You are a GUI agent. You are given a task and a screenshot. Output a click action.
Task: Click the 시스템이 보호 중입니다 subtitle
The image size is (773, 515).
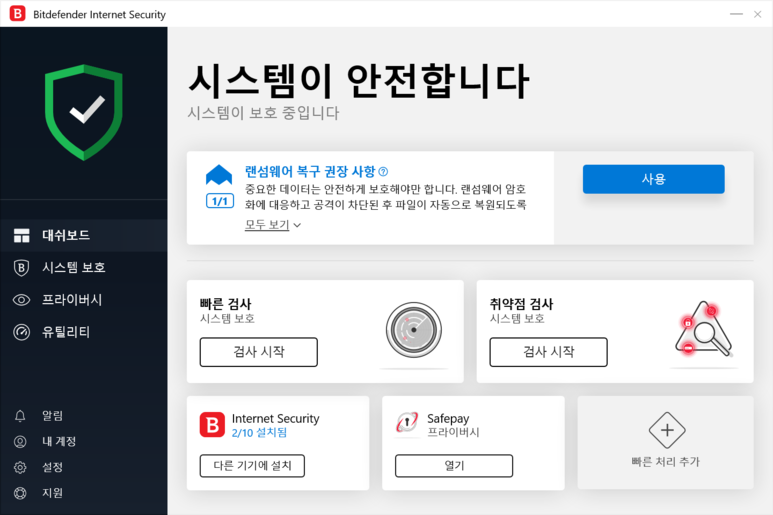pyautogui.click(x=263, y=113)
